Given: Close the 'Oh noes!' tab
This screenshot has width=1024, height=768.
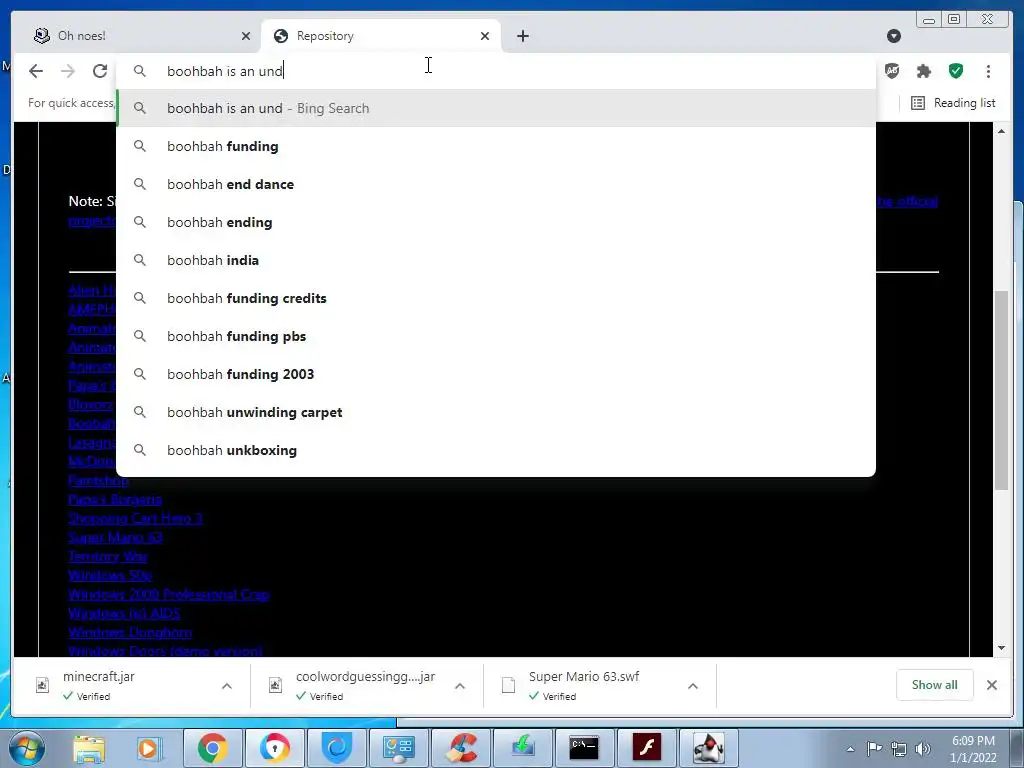Looking at the screenshot, I should pos(246,36).
